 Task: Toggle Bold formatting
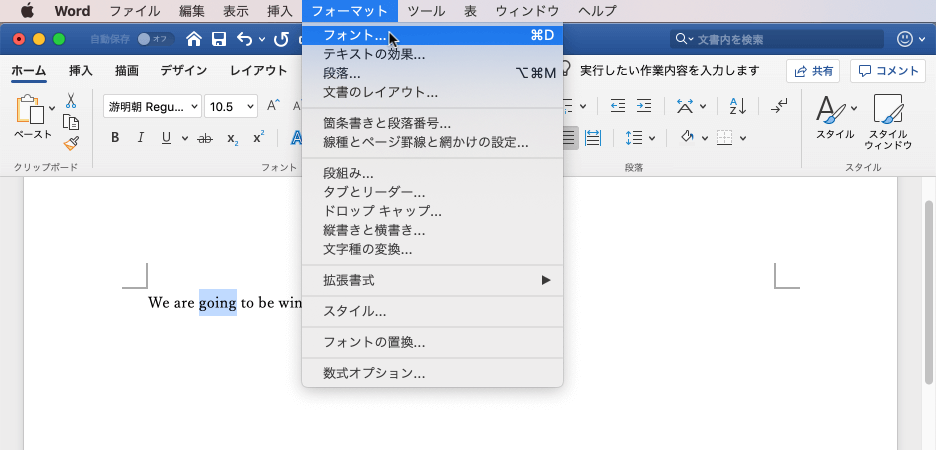pos(115,138)
